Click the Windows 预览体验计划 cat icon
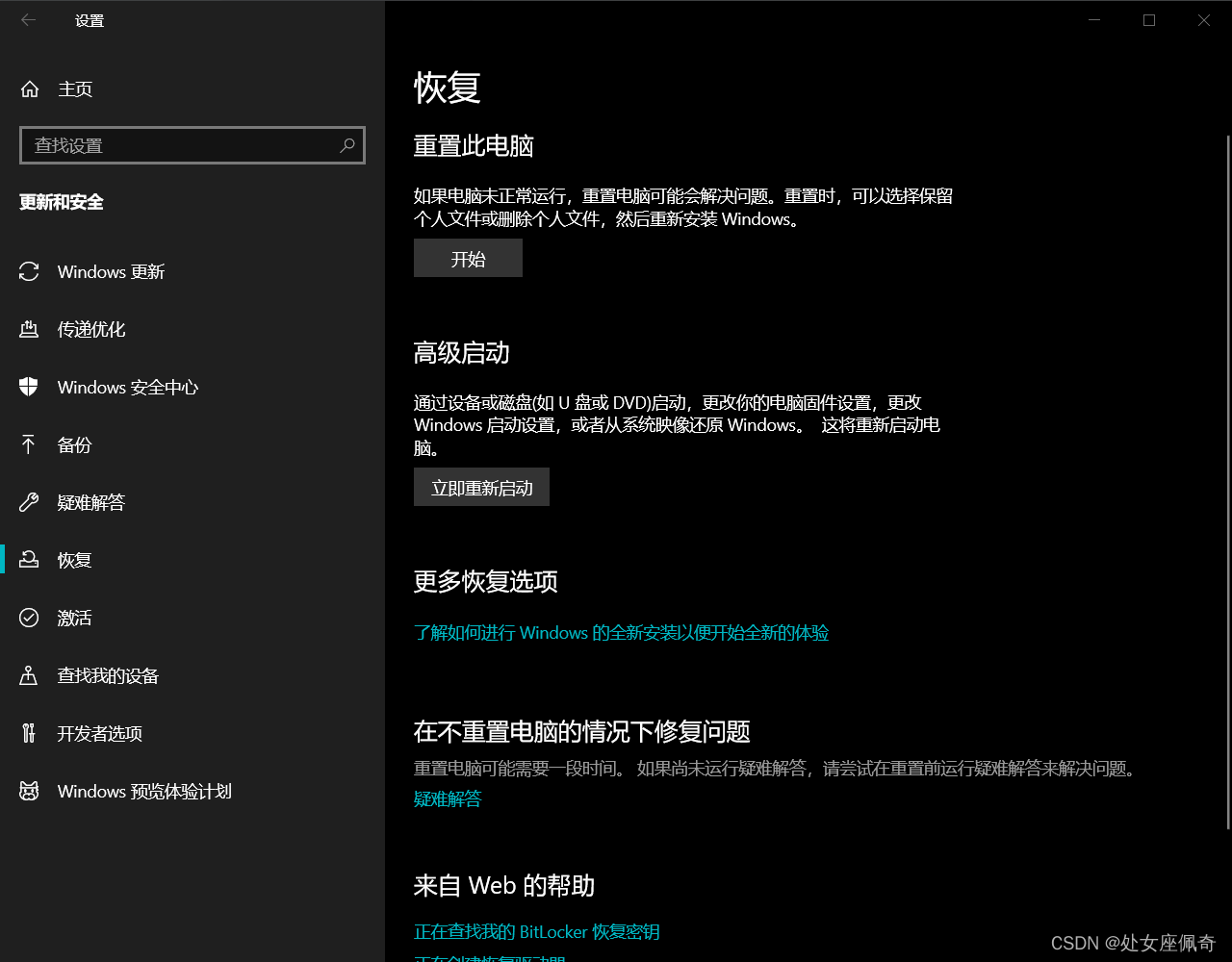The width and height of the screenshot is (1232, 962). 29,791
